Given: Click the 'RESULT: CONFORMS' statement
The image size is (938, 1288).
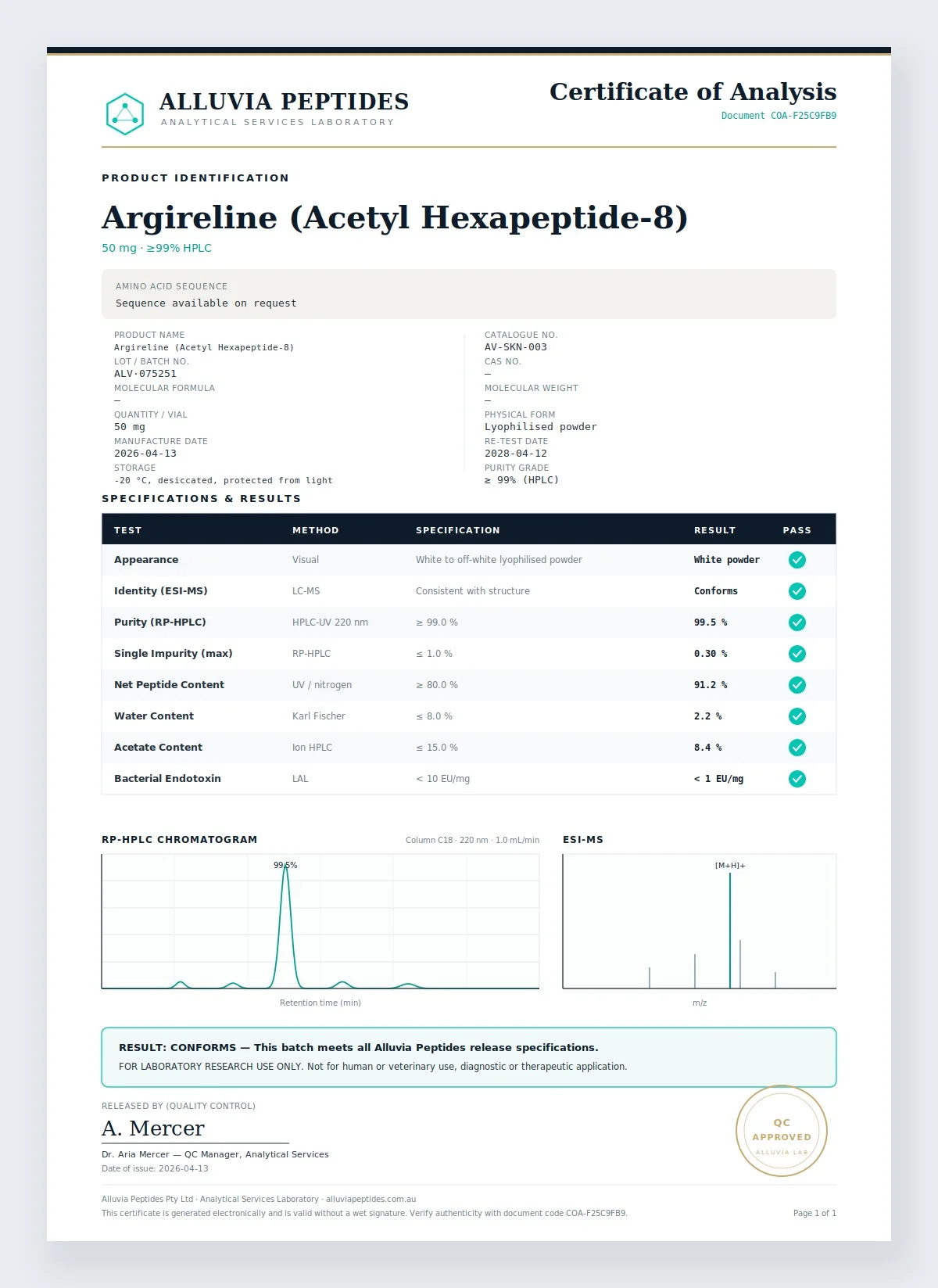Looking at the screenshot, I should [359, 1047].
